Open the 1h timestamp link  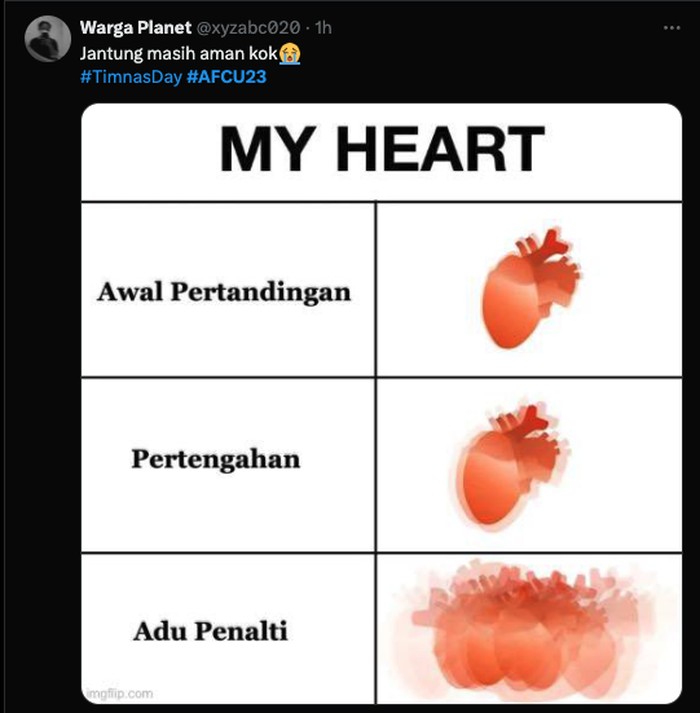click(323, 29)
